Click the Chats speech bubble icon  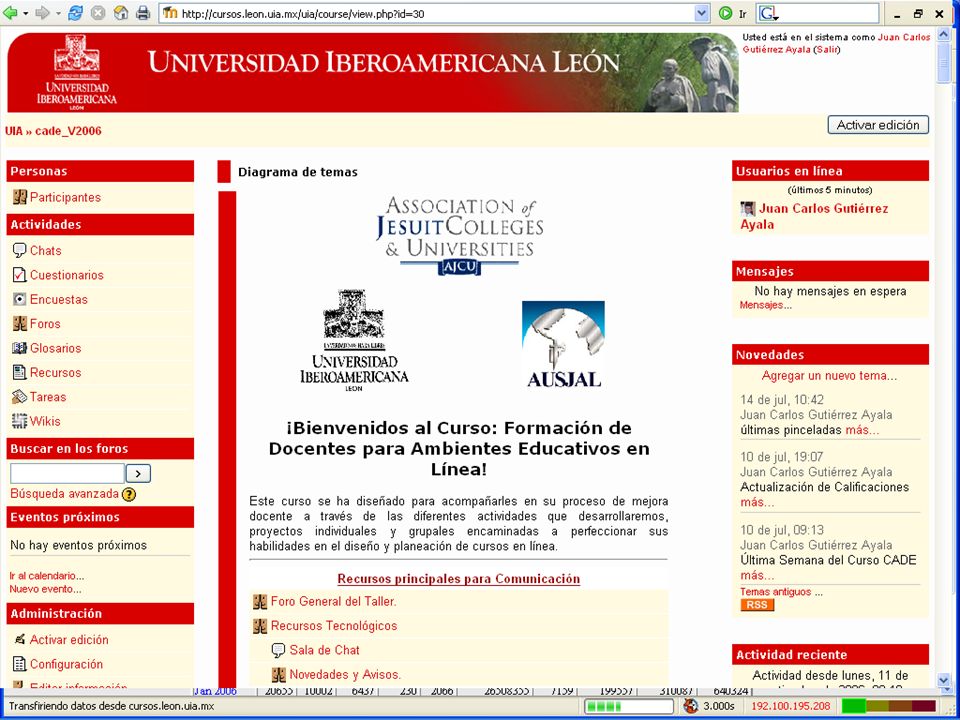pyautogui.click(x=20, y=250)
